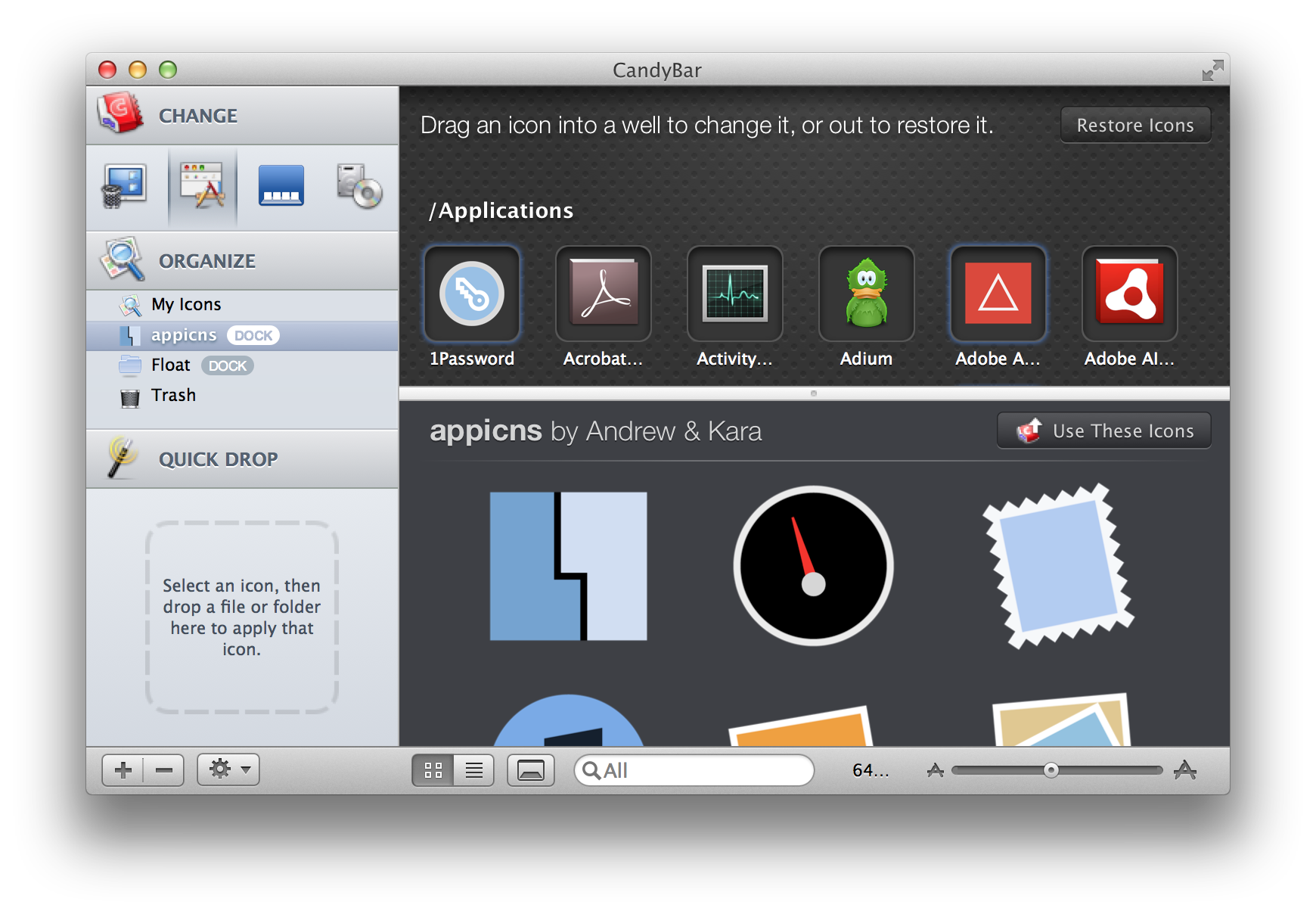This screenshot has height=914, width=1316.
Task: Open search filter magnifier dropdown
Action: click(x=591, y=770)
